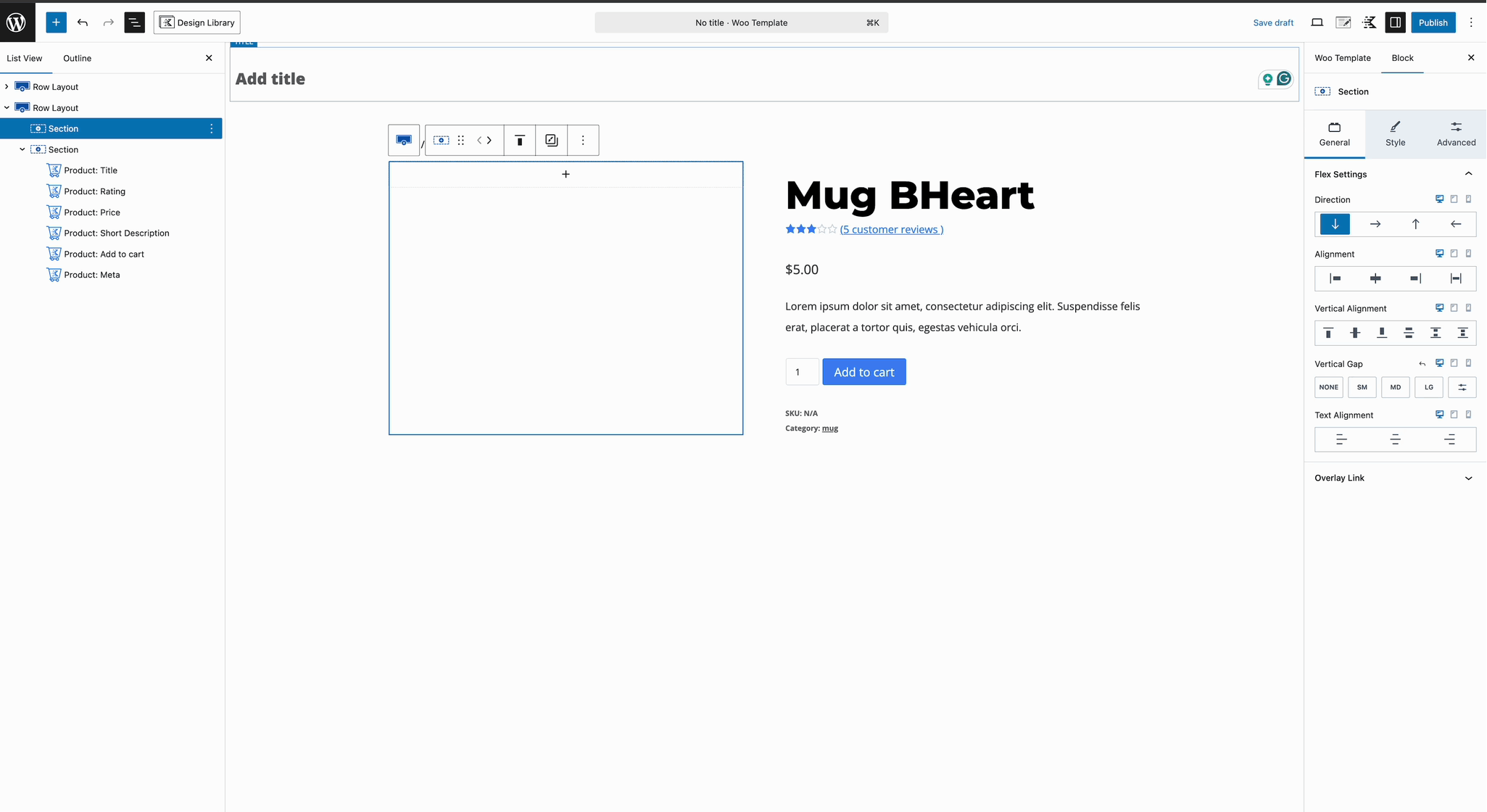Select the parent Row Layout in block toolbar
The image size is (1487, 812).
[x=404, y=140]
